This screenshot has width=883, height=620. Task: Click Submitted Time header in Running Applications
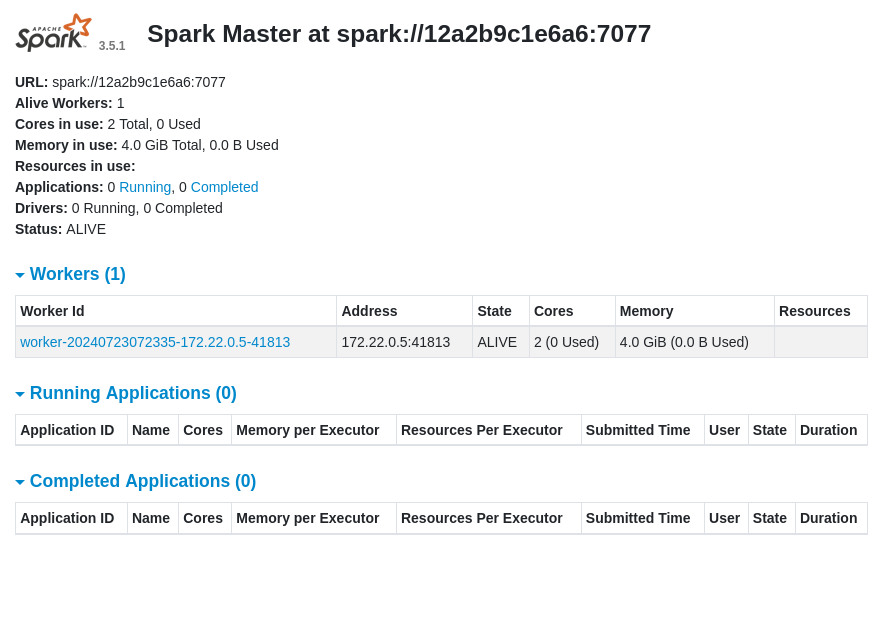(x=638, y=430)
